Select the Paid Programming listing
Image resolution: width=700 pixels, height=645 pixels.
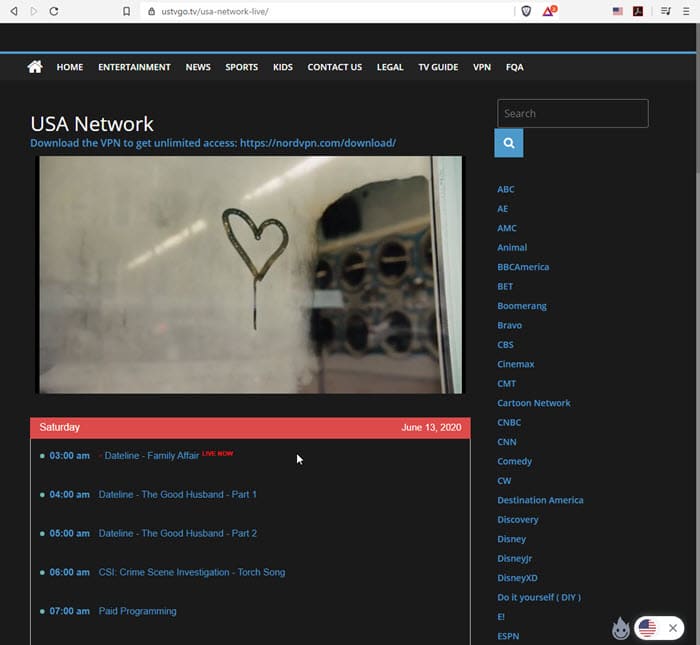click(x=138, y=611)
